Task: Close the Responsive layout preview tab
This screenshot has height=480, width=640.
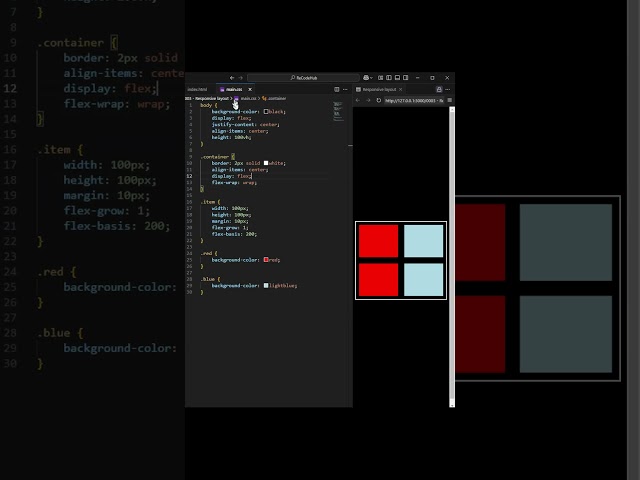Action: tap(400, 89)
